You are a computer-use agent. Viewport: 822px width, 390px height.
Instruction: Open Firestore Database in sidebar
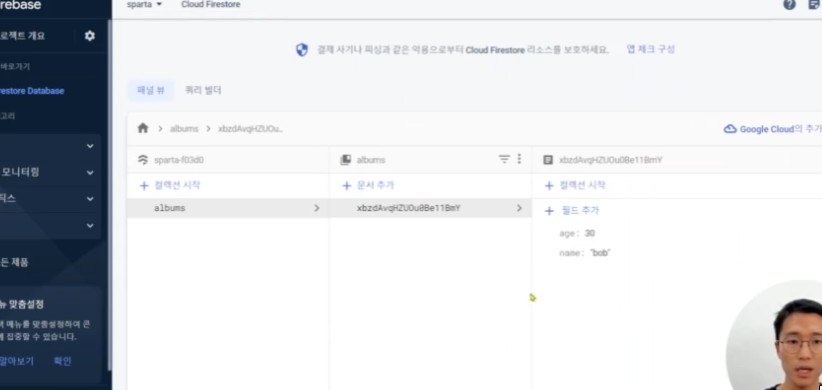pos(32,91)
